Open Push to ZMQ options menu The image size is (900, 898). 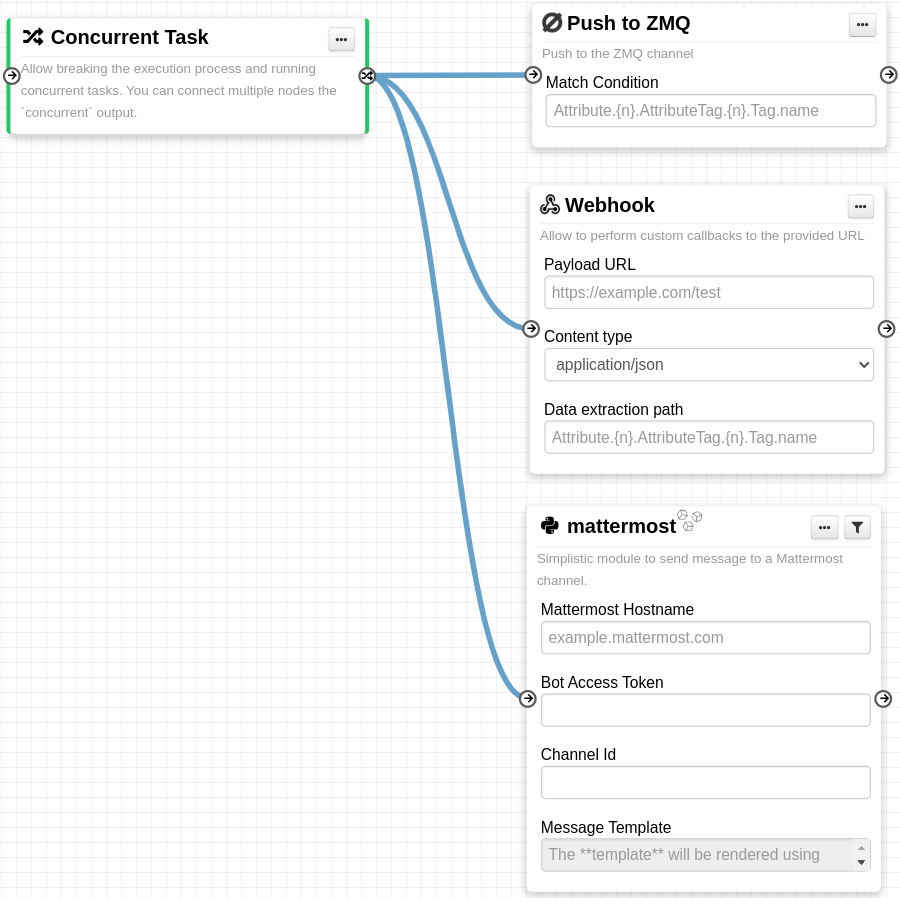pyautogui.click(x=862, y=25)
